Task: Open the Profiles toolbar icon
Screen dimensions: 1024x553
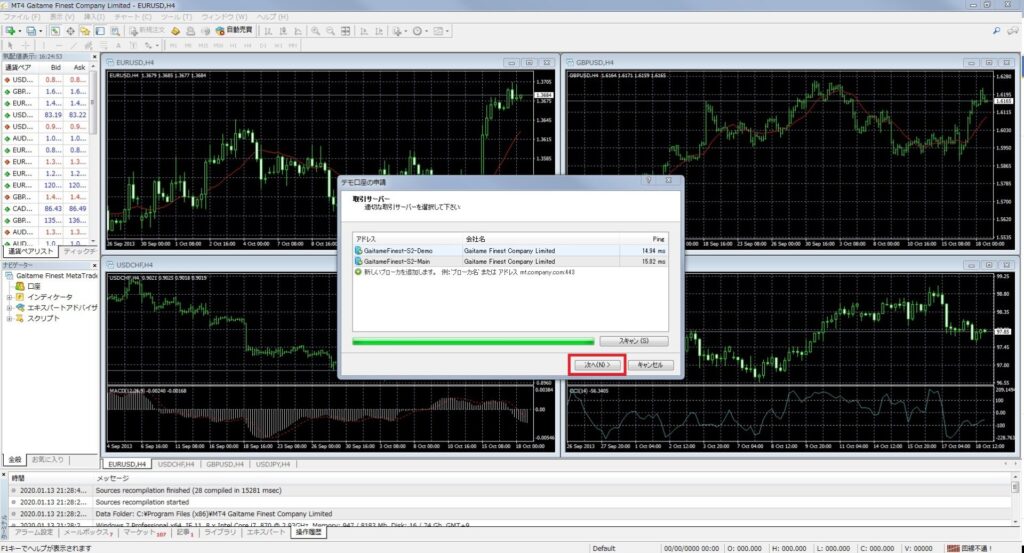Action: tap(31, 31)
